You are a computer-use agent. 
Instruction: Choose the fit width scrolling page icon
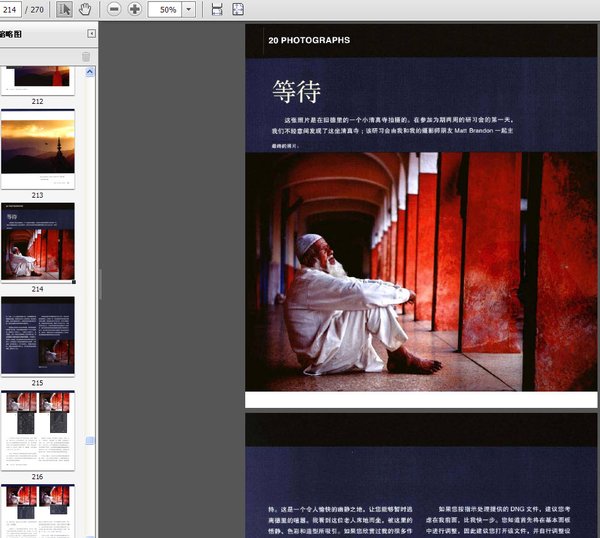click(217, 9)
